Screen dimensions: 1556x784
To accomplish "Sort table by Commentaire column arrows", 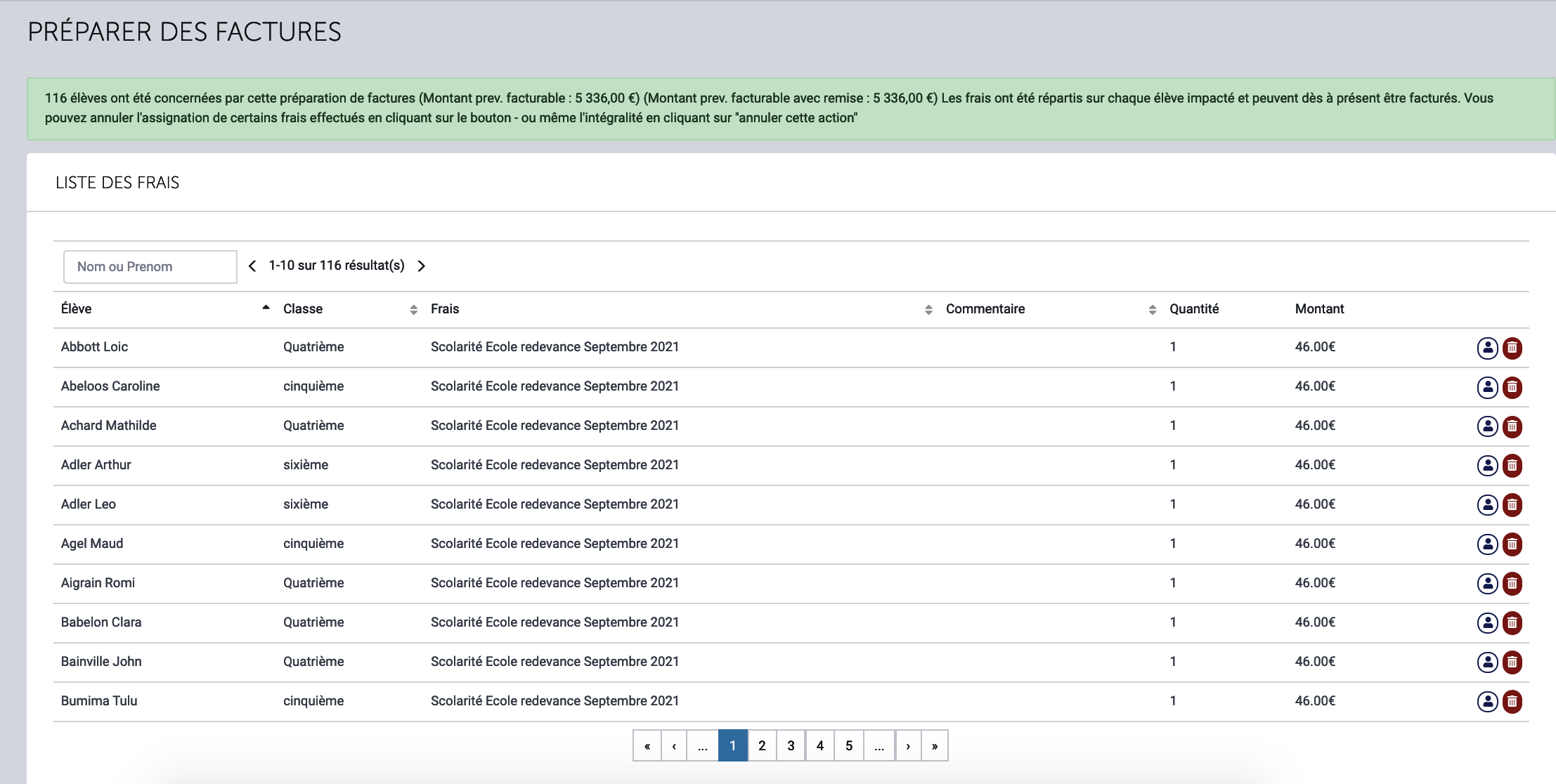I will tap(1152, 310).
